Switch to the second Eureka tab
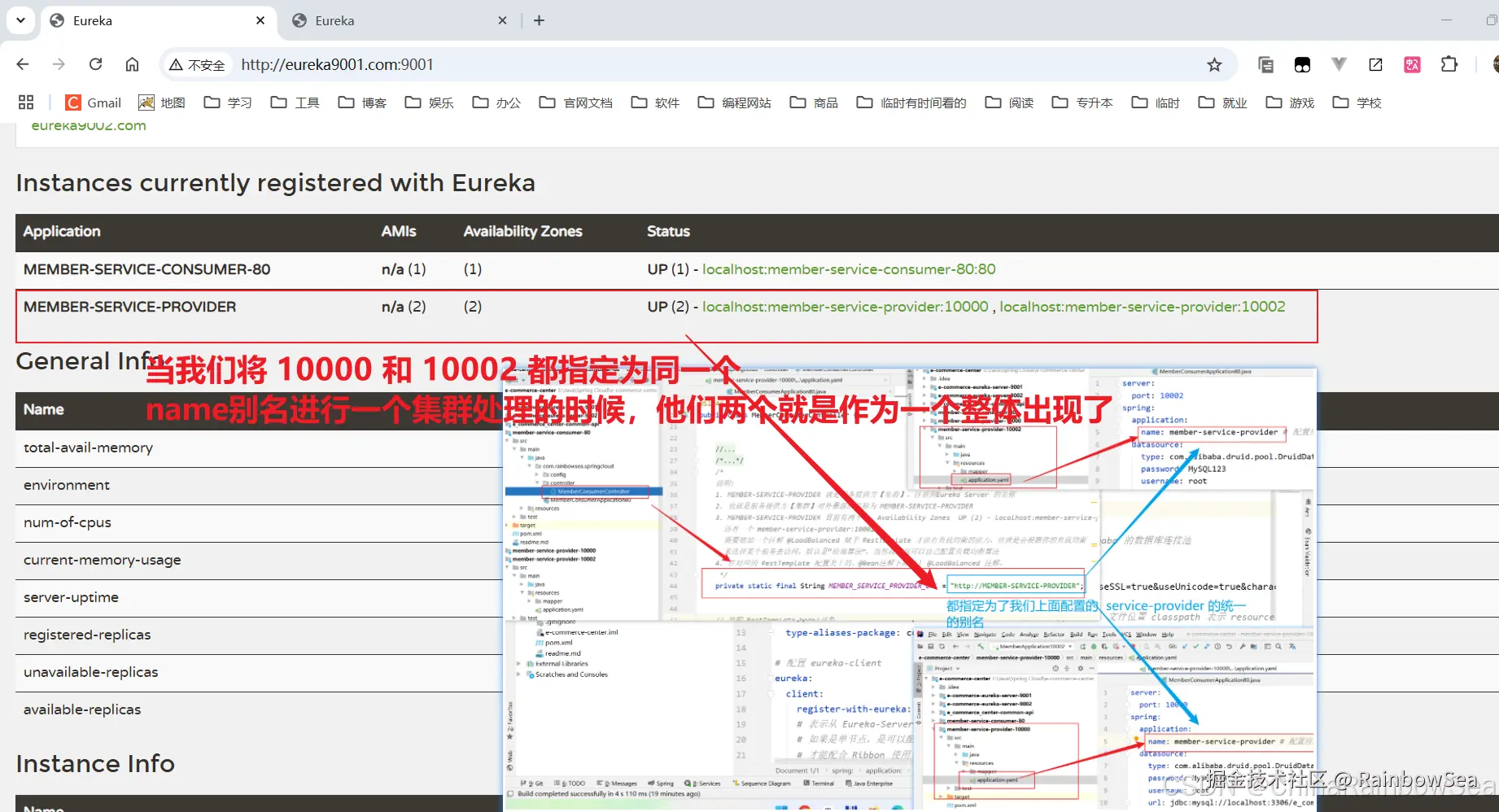The width and height of the screenshot is (1499, 812). [400, 20]
